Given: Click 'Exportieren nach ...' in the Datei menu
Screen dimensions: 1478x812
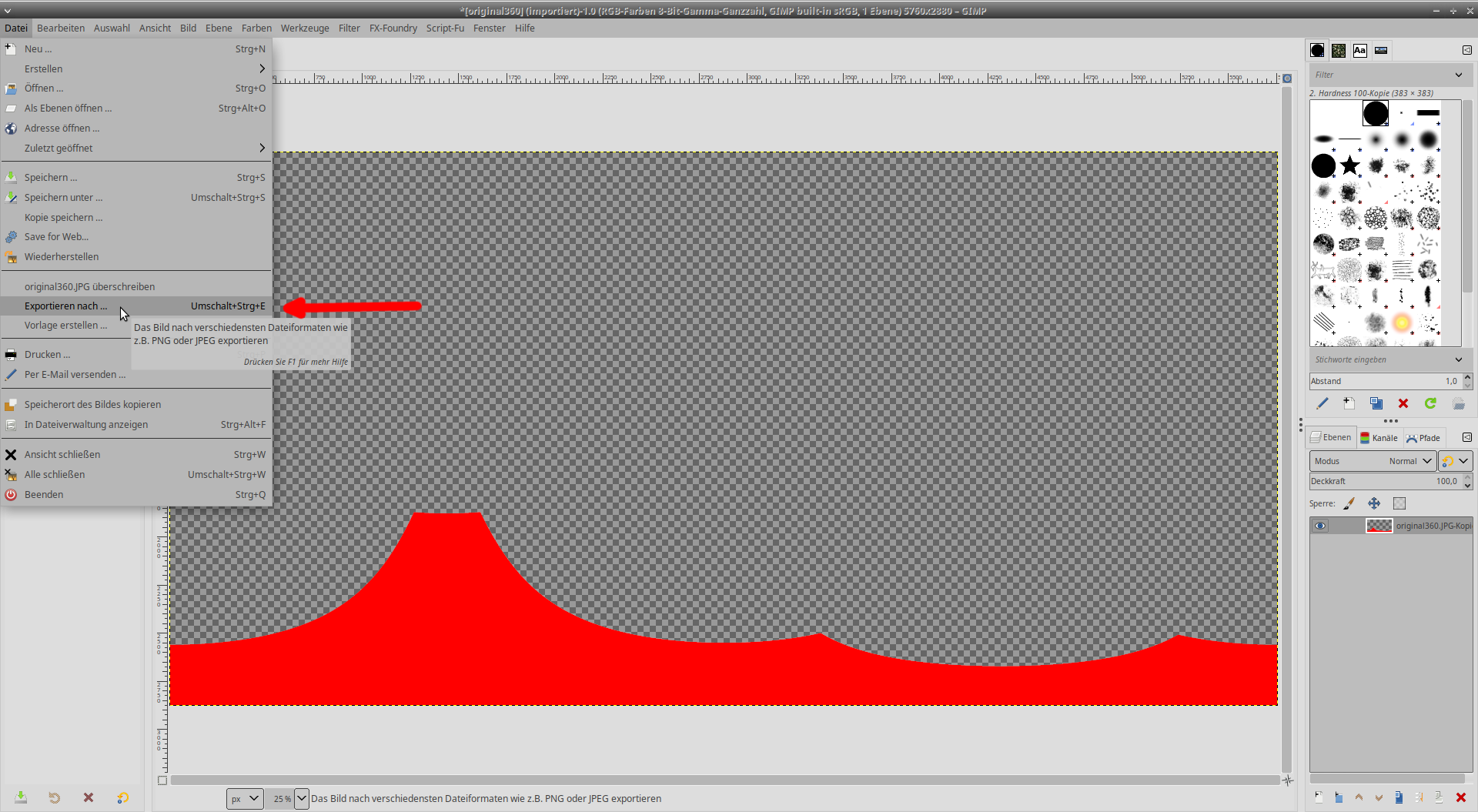Looking at the screenshot, I should pos(66,306).
